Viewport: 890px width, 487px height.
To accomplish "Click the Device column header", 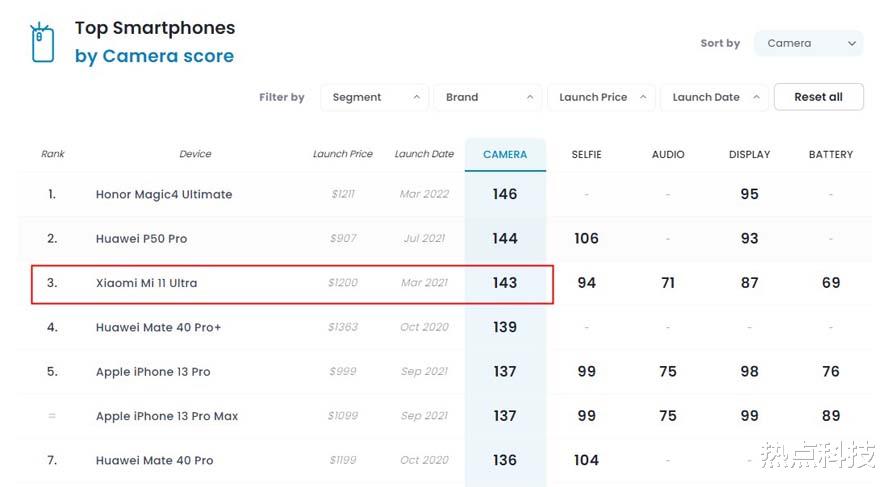I will tap(195, 154).
